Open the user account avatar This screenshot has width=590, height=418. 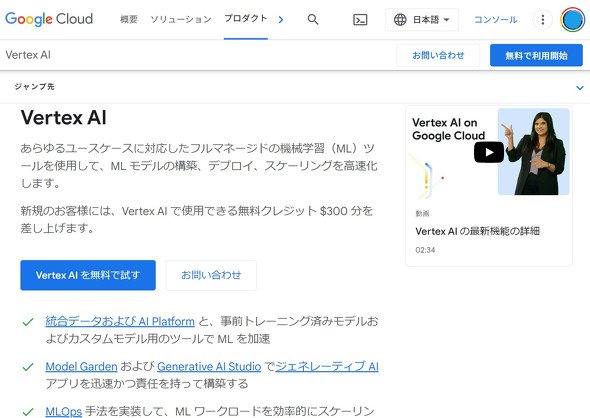(572, 20)
